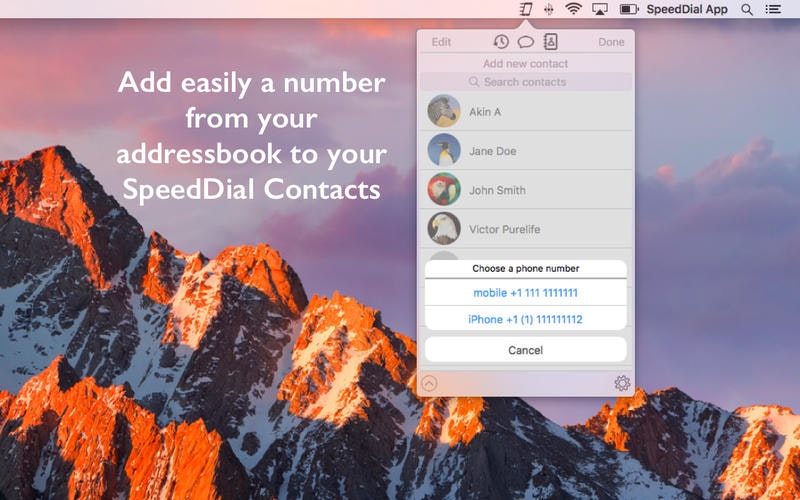Click the Edit button in popover
Image resolution: width=800 pixels, height=500 pixels.
pyautogui.click(x=441, y=42)
